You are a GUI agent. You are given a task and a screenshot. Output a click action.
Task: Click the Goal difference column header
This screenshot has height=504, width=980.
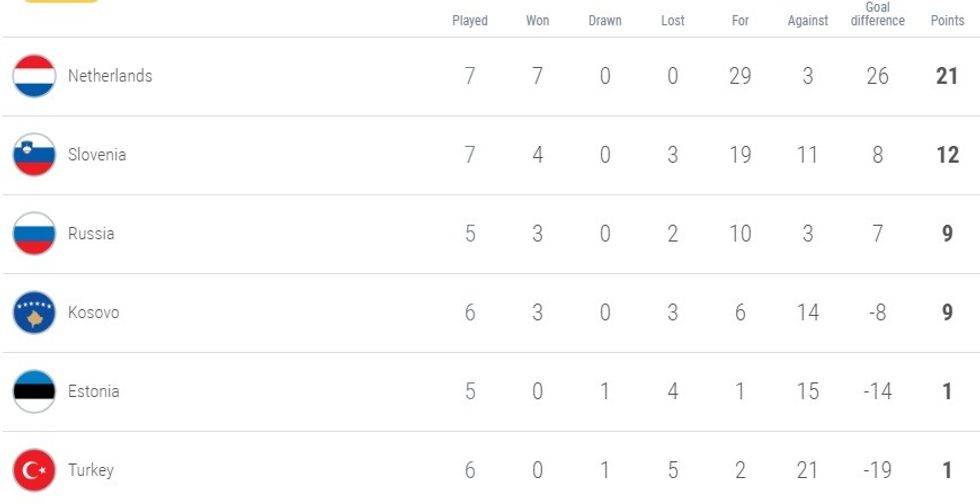pos(877,14)
